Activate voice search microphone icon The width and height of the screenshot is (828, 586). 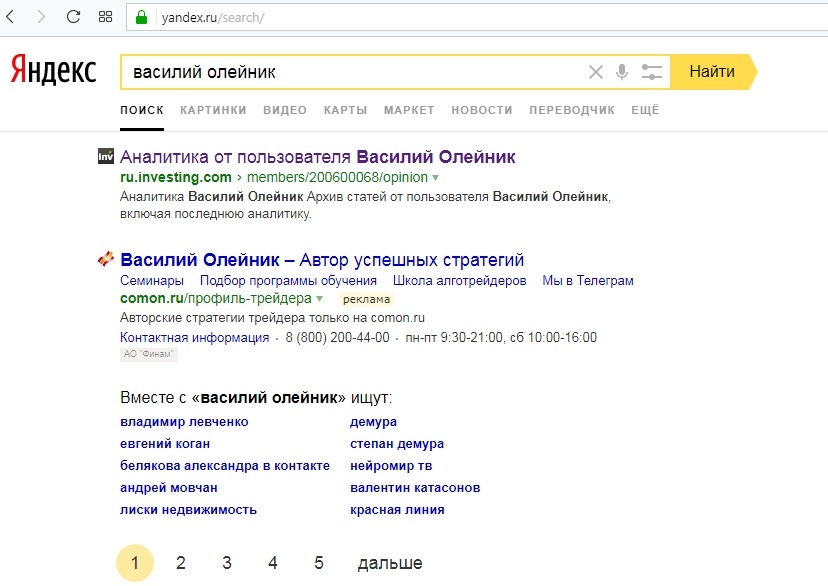(622, 72)
